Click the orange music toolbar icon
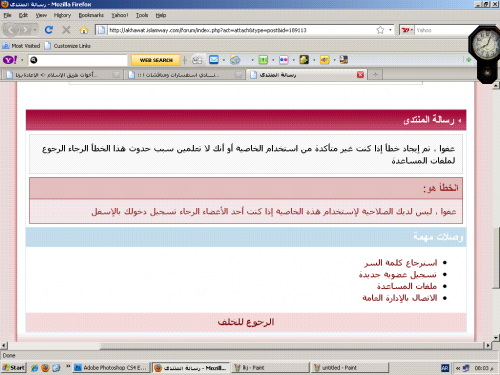 (x=324, y=60)
